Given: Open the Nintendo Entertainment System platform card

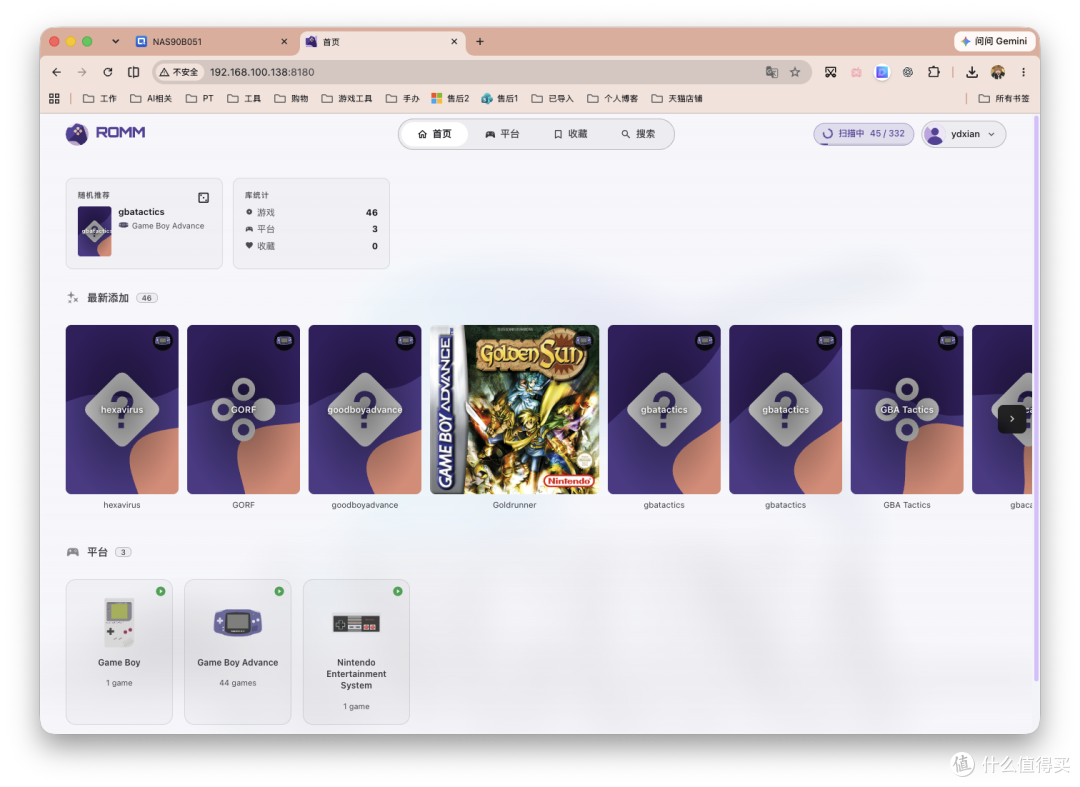Looking at the screenshot, I should [x=356, y=651].
